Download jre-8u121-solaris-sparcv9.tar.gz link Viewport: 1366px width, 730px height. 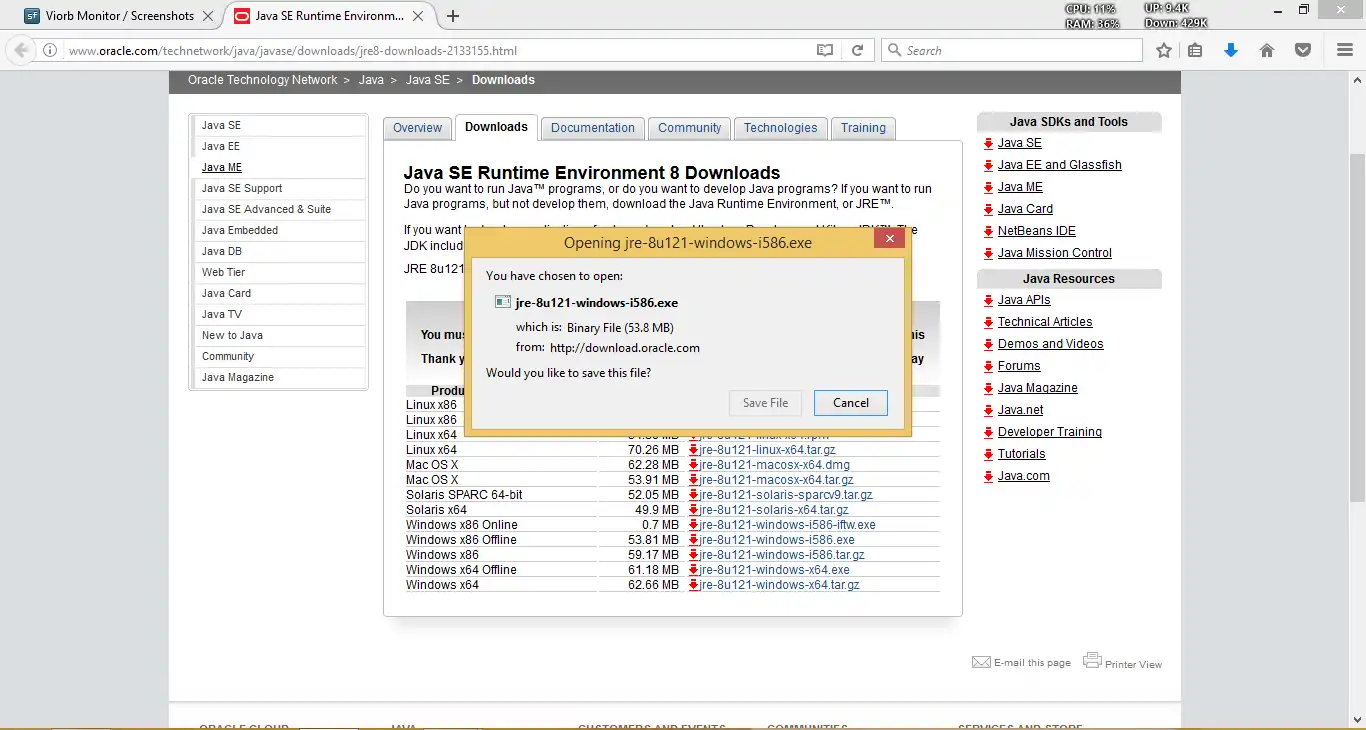(x=786, y=495)
